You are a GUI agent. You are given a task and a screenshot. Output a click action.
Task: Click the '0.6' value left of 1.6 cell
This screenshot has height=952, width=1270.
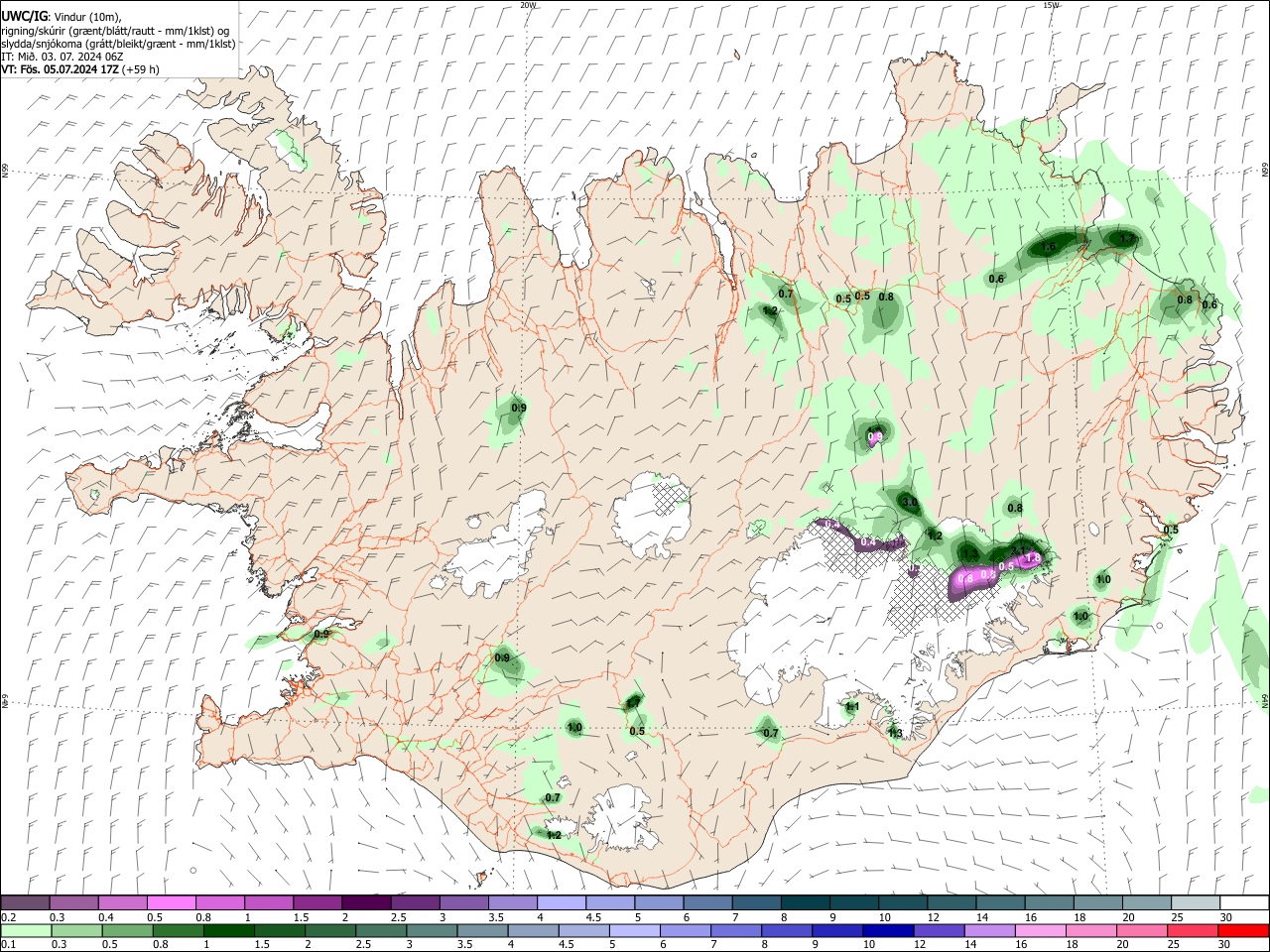click(996, 280)
